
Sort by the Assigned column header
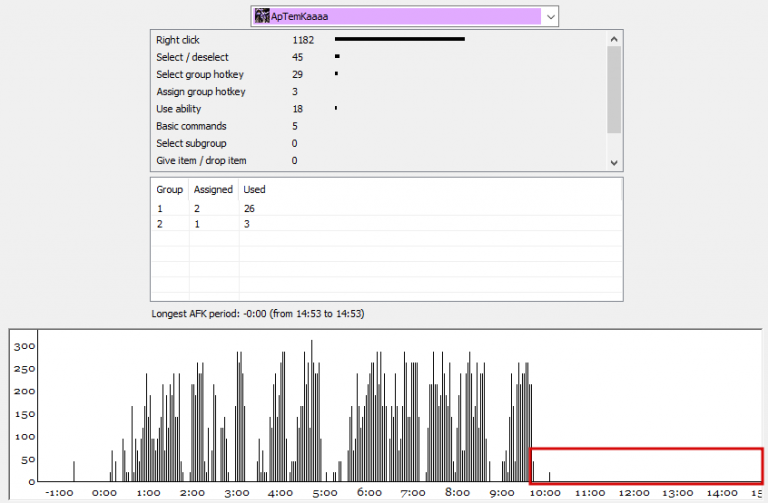(214, 190)
